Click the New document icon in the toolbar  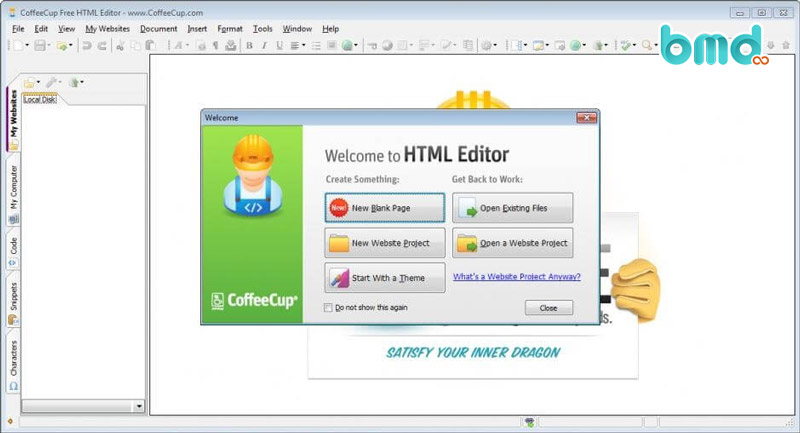18,46
